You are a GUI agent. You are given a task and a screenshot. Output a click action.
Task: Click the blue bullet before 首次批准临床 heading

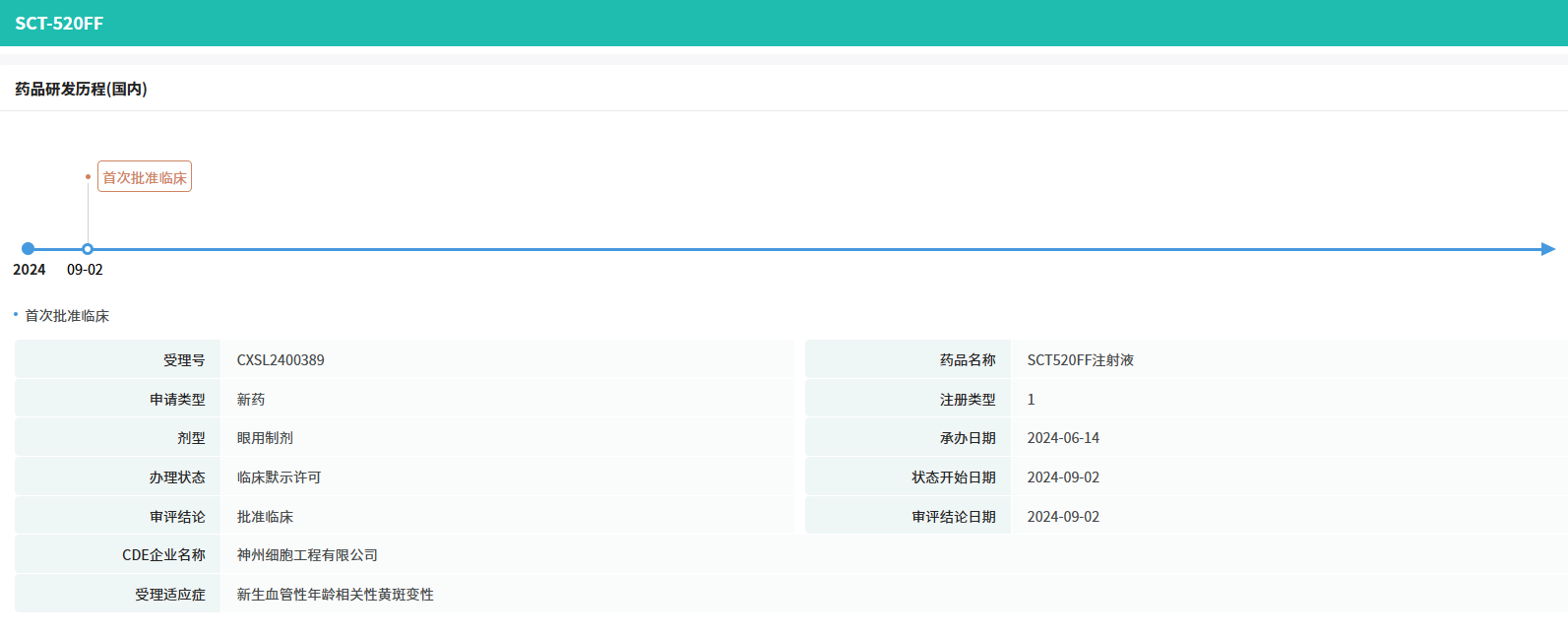[x=16, y=315]
